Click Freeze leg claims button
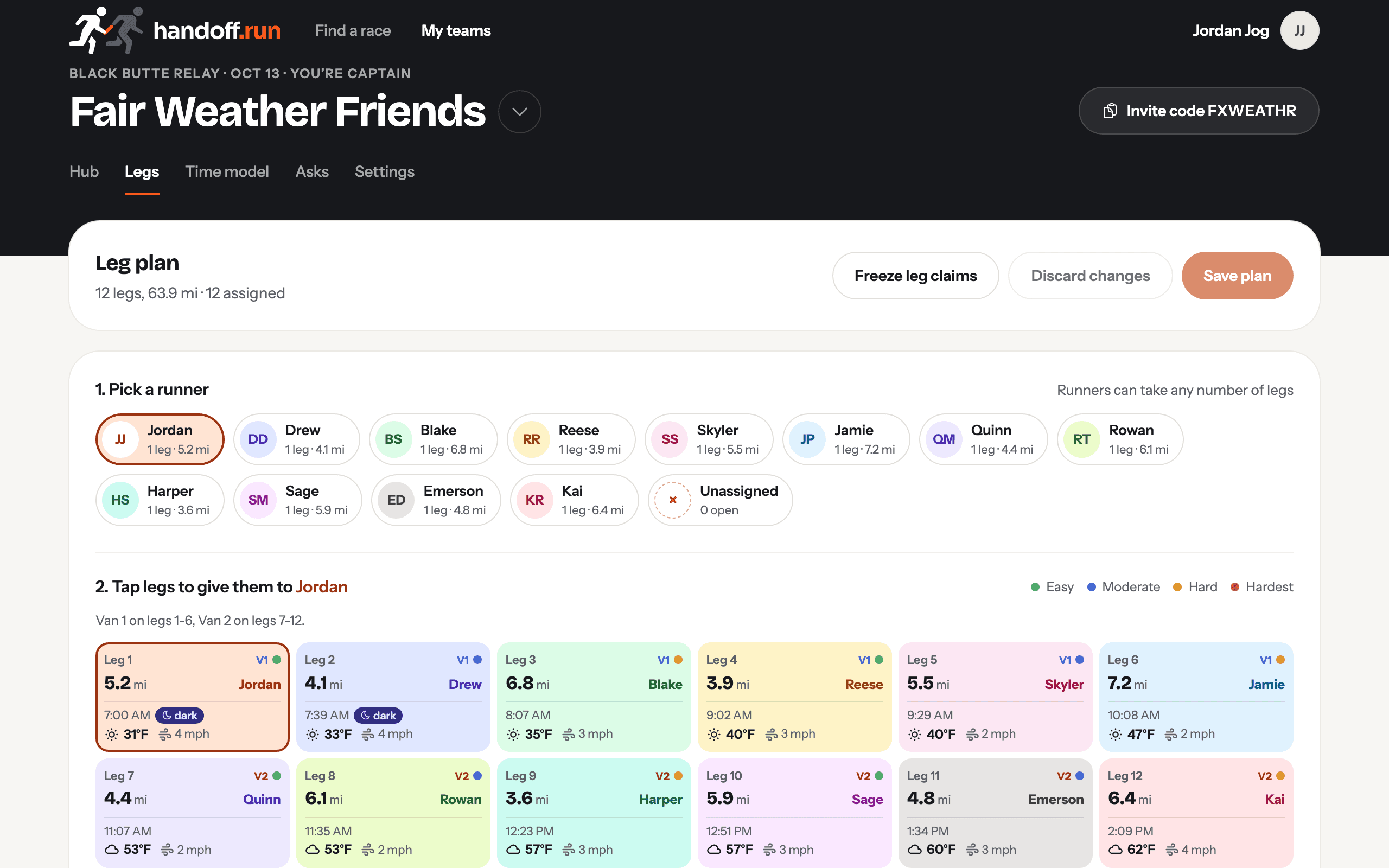 (915, 276)
